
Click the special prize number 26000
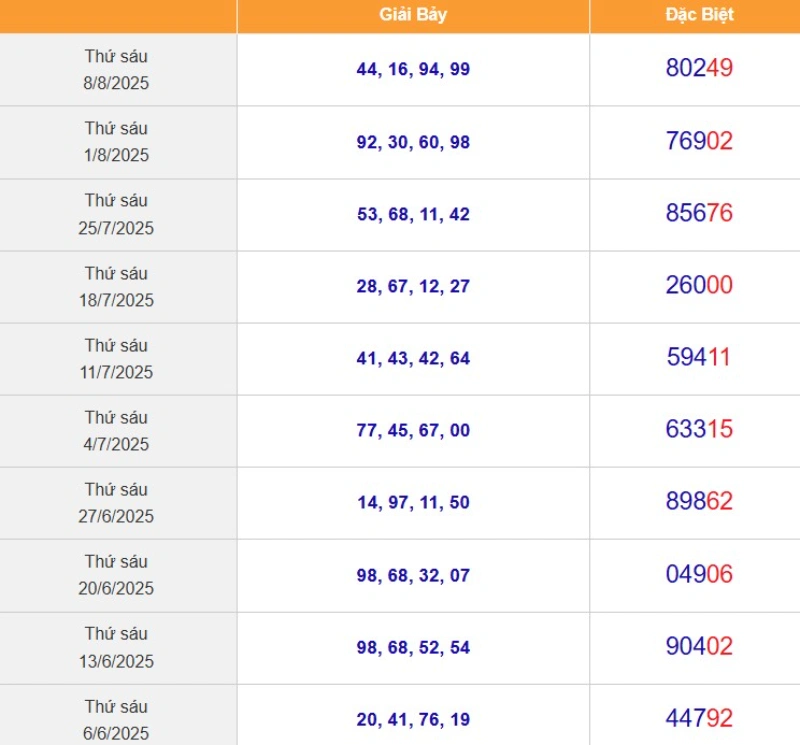tap(699, 285)
